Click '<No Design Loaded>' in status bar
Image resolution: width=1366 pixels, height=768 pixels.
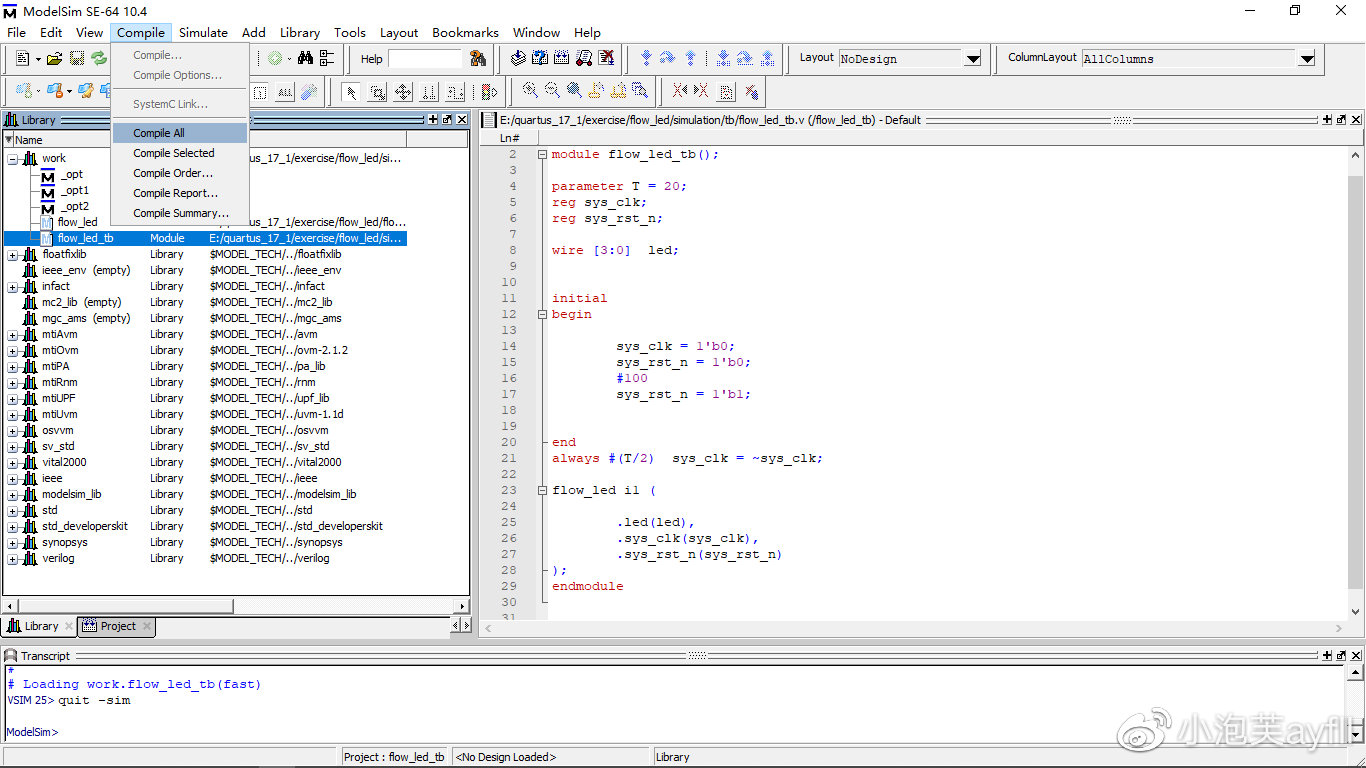(506, 757)
